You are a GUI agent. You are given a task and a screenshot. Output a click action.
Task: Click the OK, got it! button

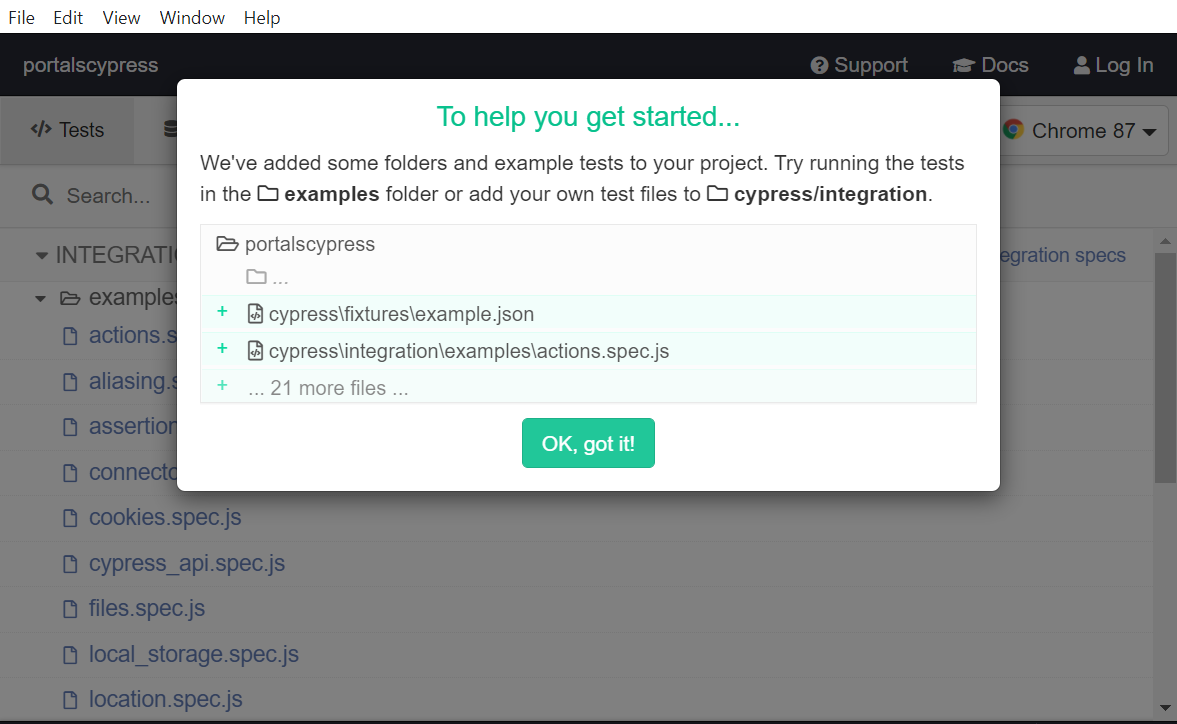click(588, 443)
